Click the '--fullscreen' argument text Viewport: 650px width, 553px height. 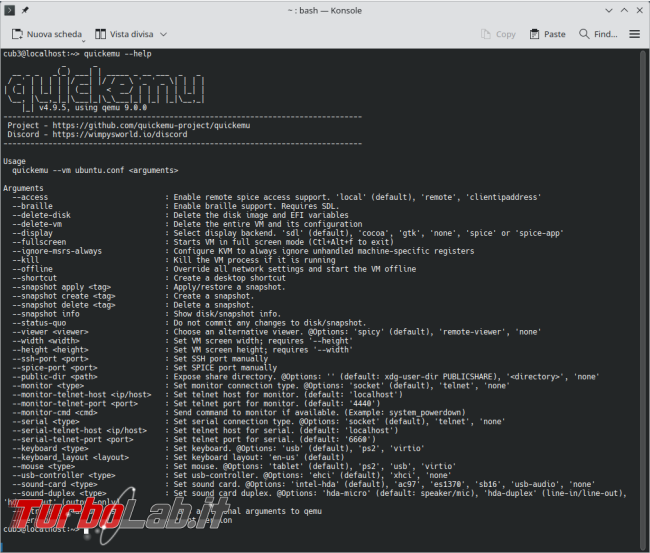click(x=39, y=242)
